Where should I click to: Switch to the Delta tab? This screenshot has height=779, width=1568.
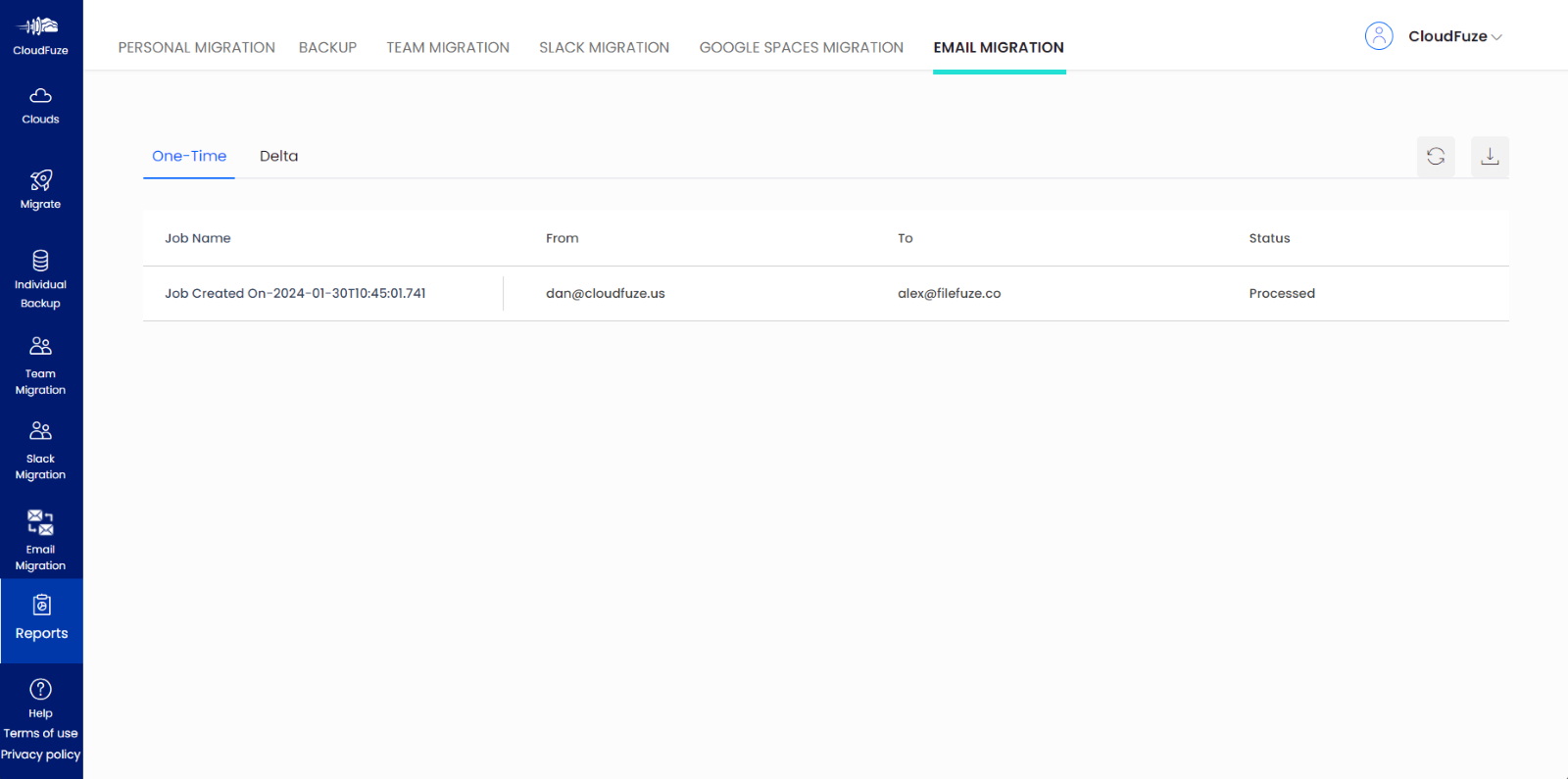pyautogui.click(x=278, y=156)
